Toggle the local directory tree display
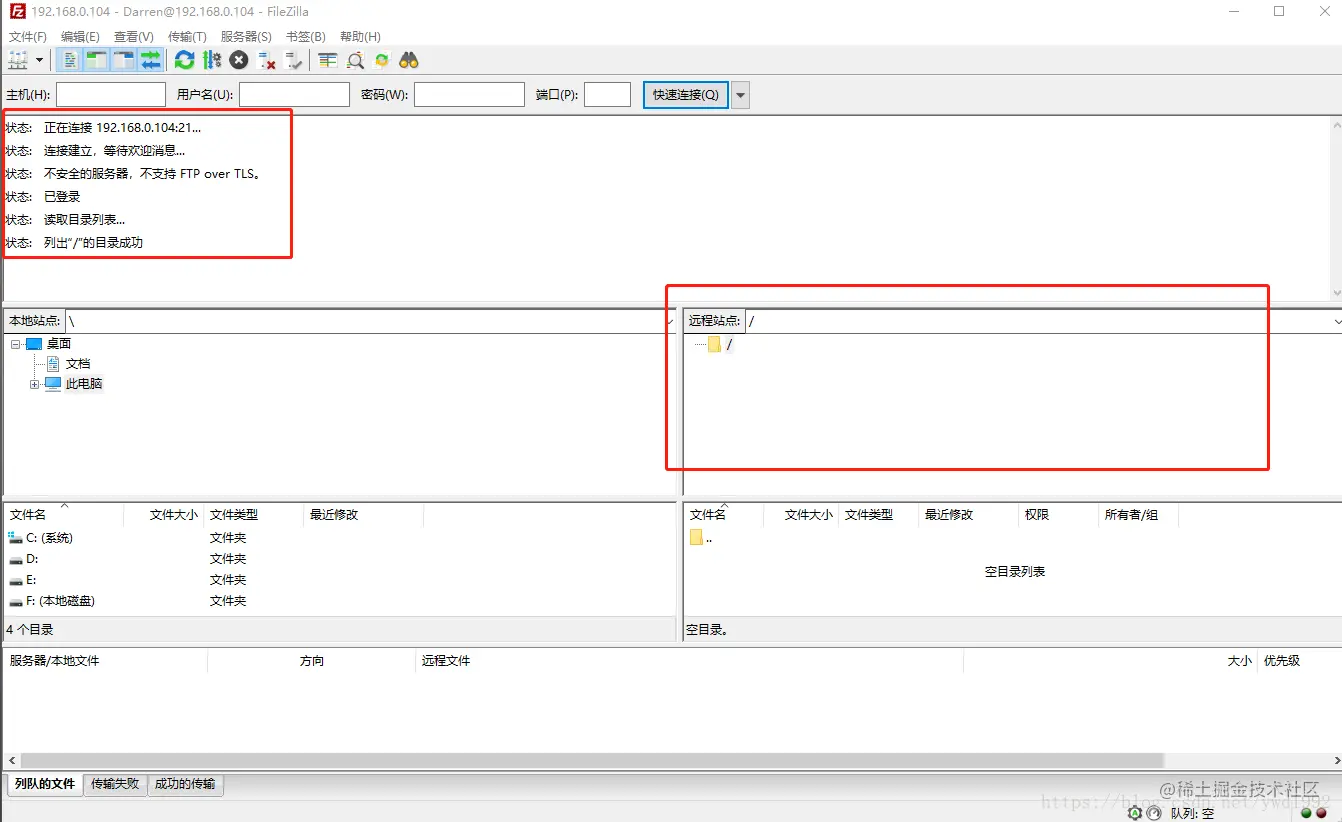Viewport: 1342px width, 822px height. coord(96,60)
